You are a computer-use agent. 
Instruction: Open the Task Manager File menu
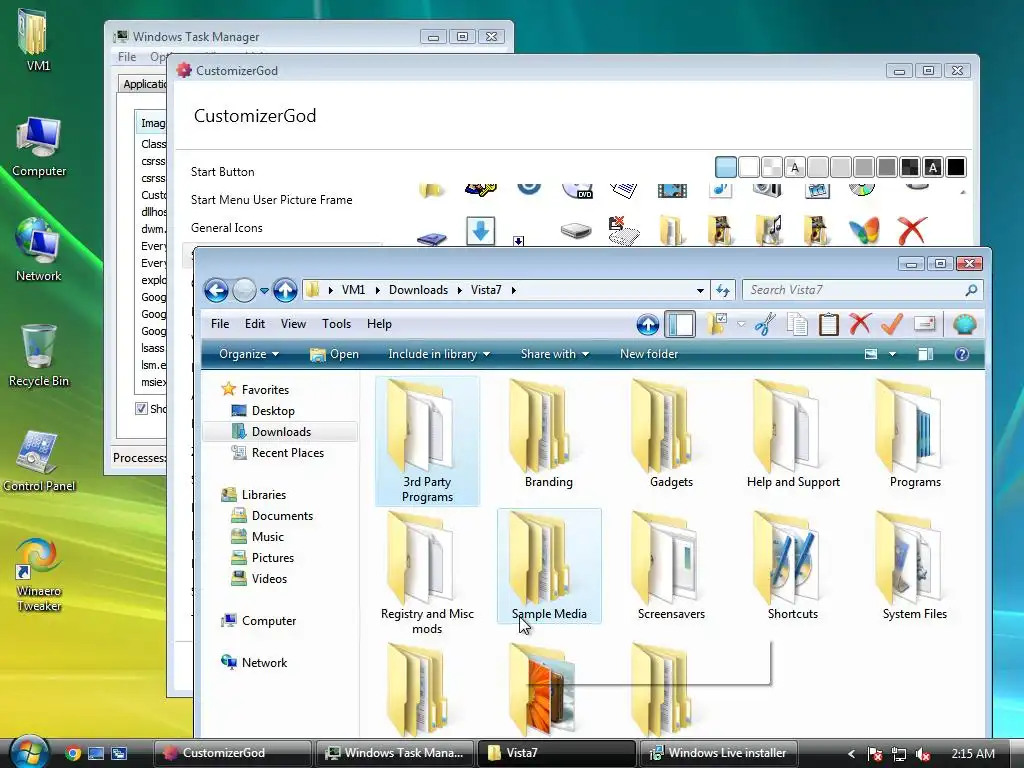[127, 57]
